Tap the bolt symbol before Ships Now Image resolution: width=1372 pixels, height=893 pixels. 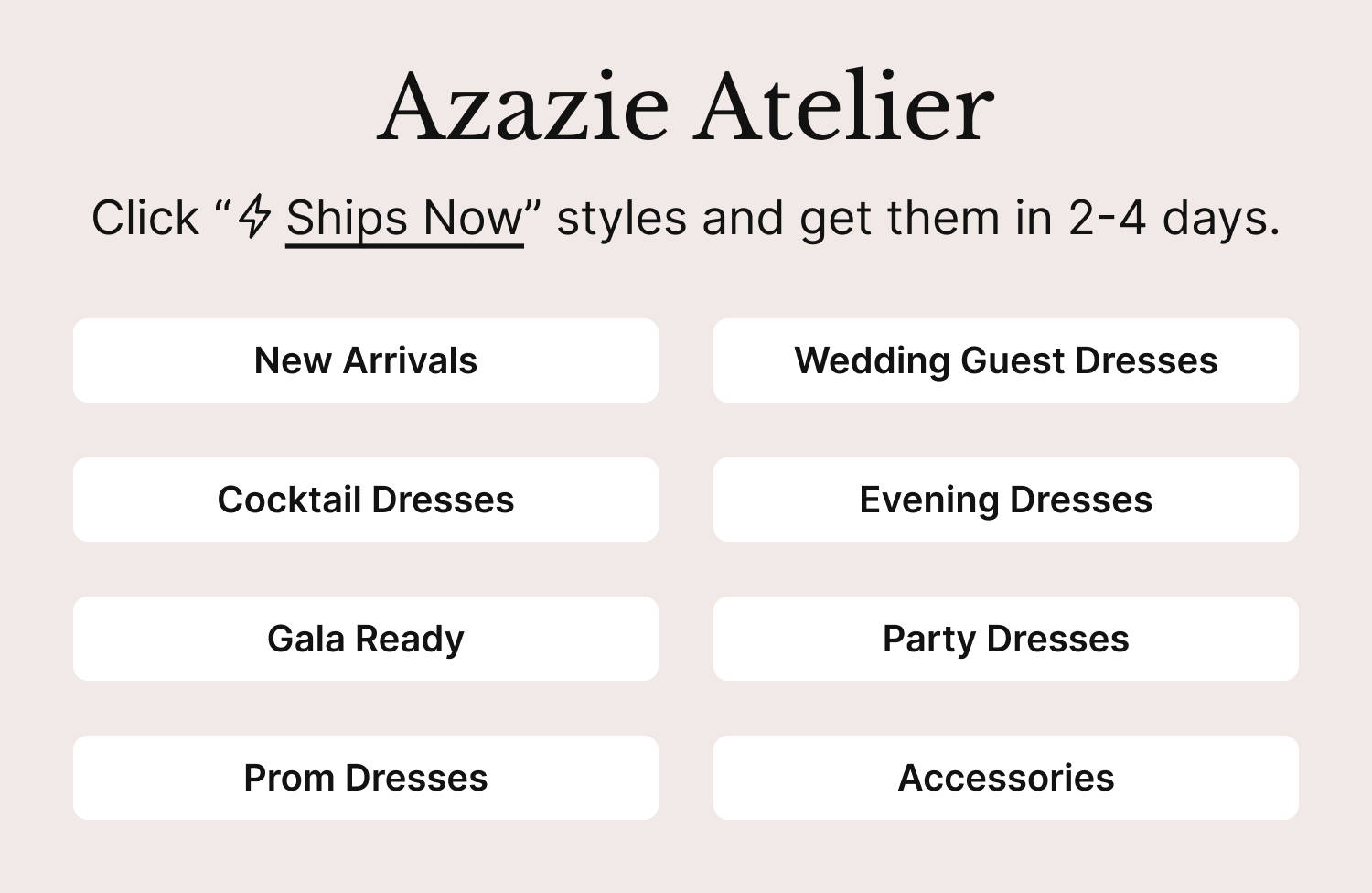(x=254, y=218)
